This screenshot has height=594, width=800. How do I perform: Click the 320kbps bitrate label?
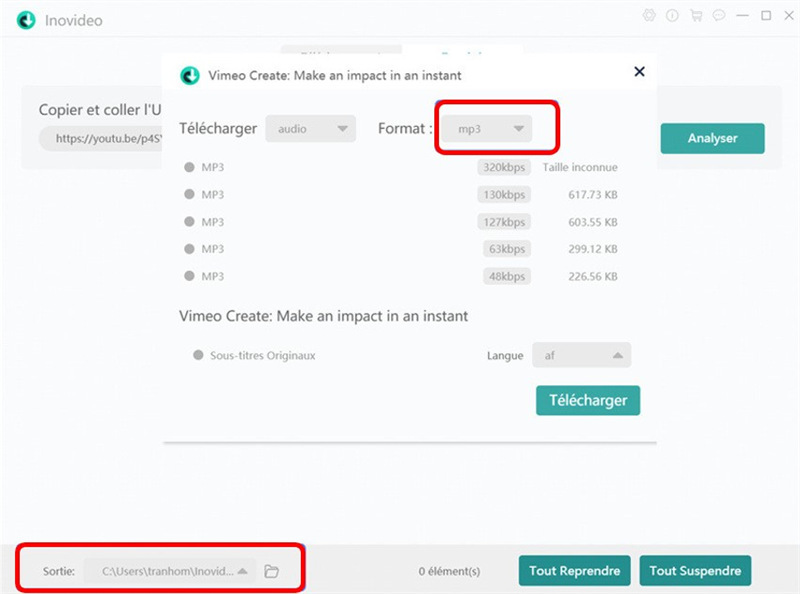tap(504, 167)
